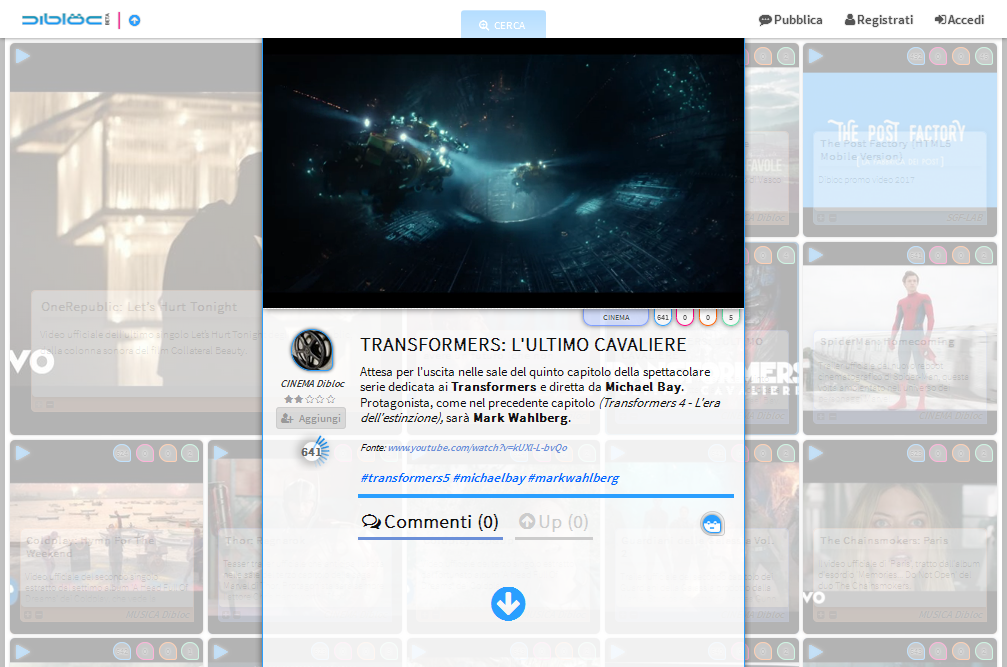The image size is (1007, 667).
Task: Click the blue 641 views counter bubble
Action: point(663,317)
